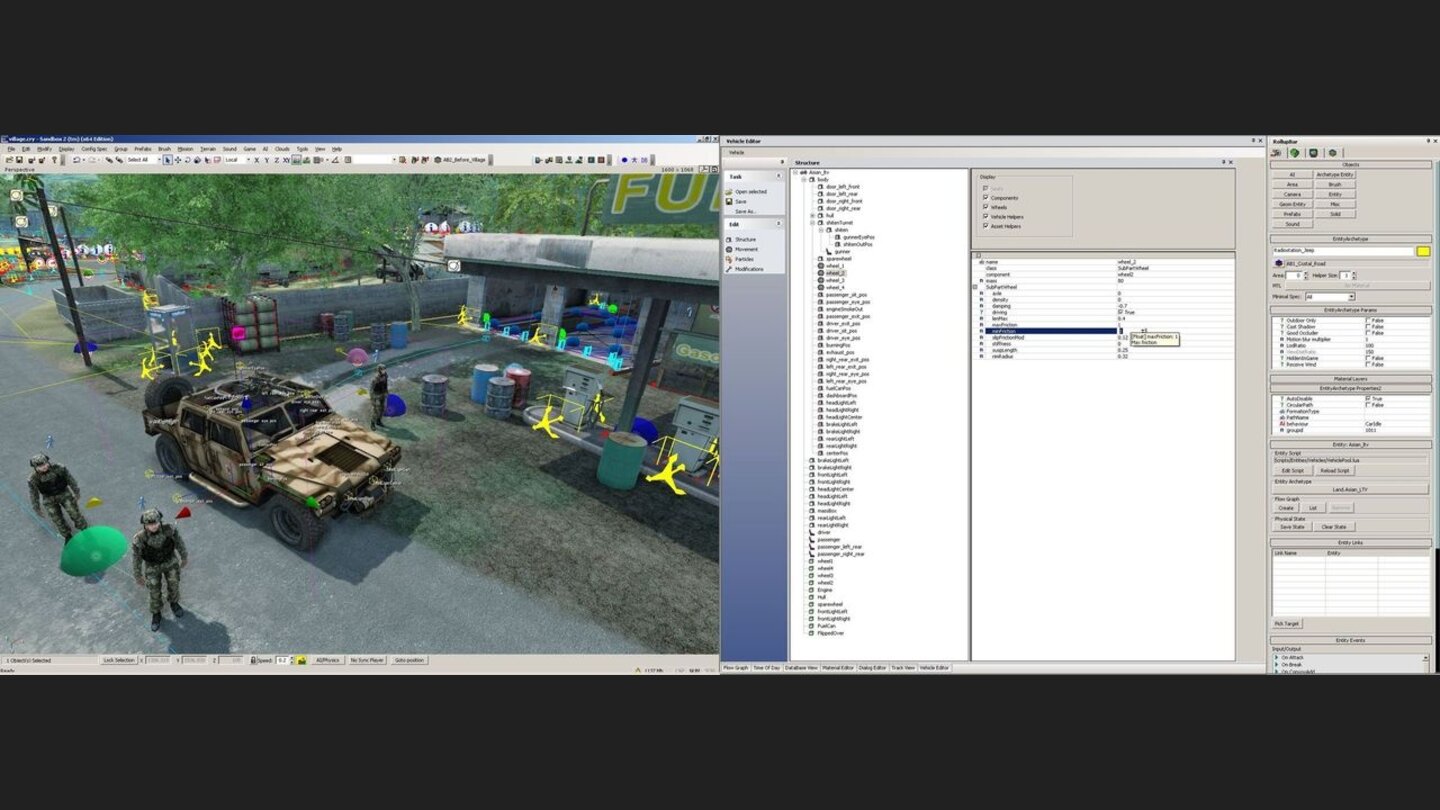Screen dimensions: 1440x810
Task: Click the Archetype Entity button
Action: pyautogui.click(x=1335, y=175)
